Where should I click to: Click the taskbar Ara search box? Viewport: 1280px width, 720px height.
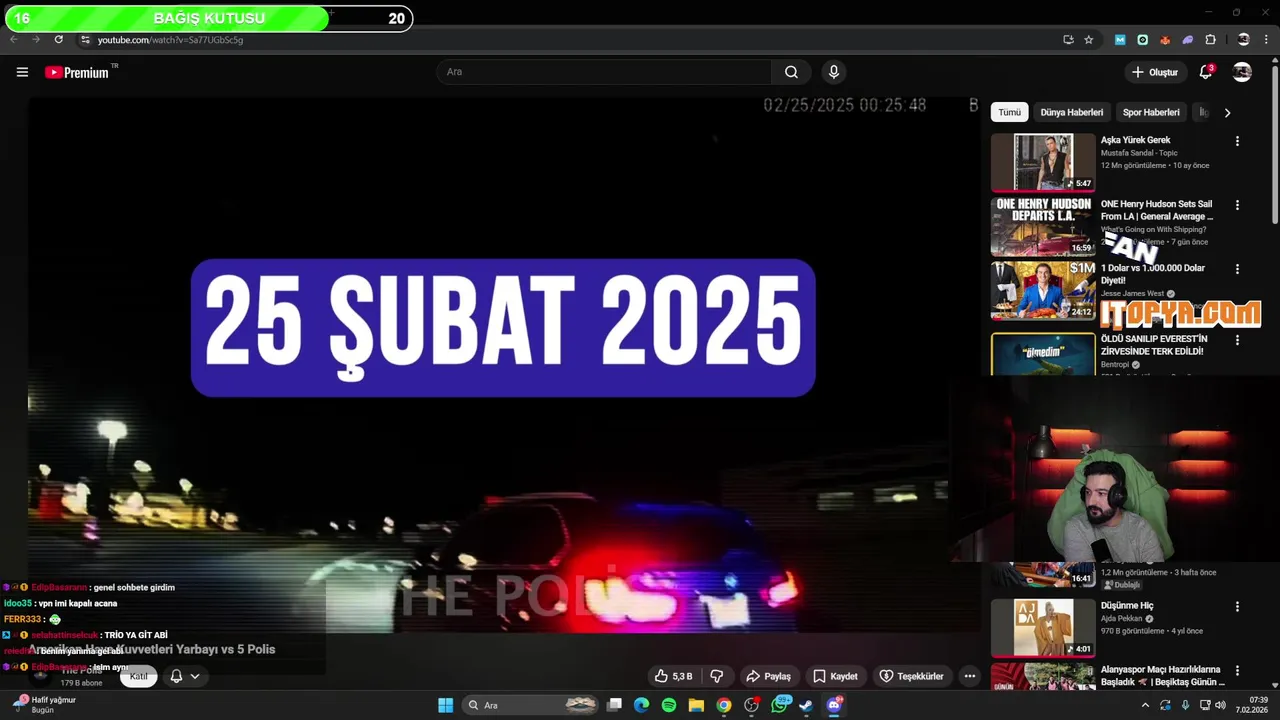(x=530, y=705)
